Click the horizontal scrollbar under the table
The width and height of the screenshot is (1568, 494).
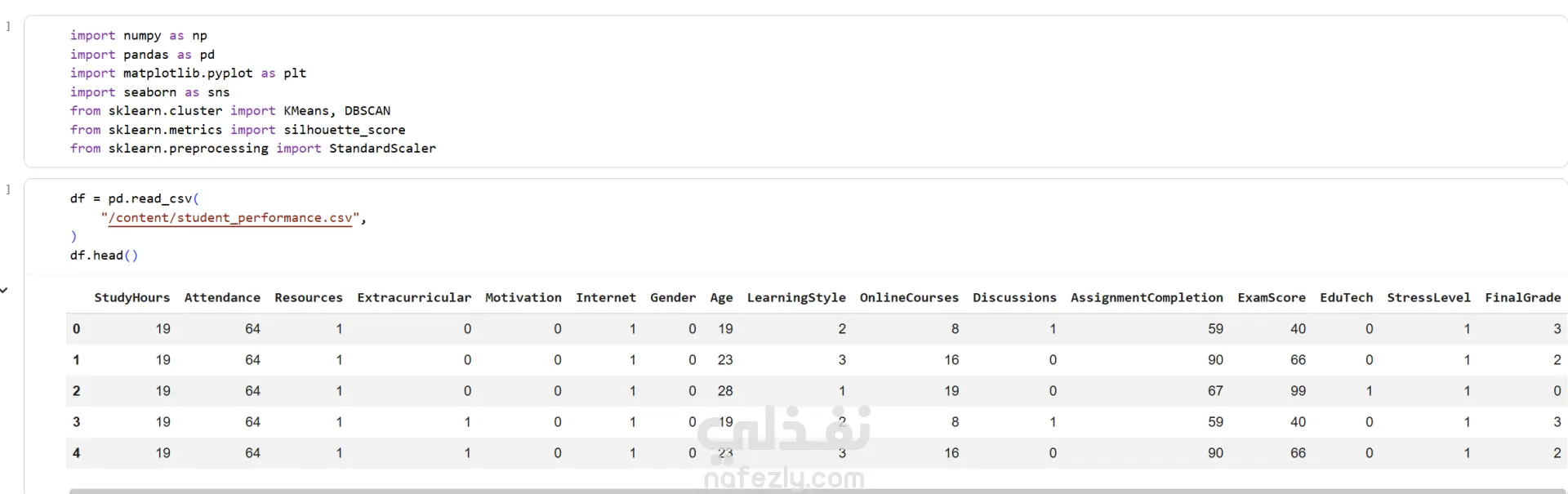pyautogui.click(x=818, y=491)
